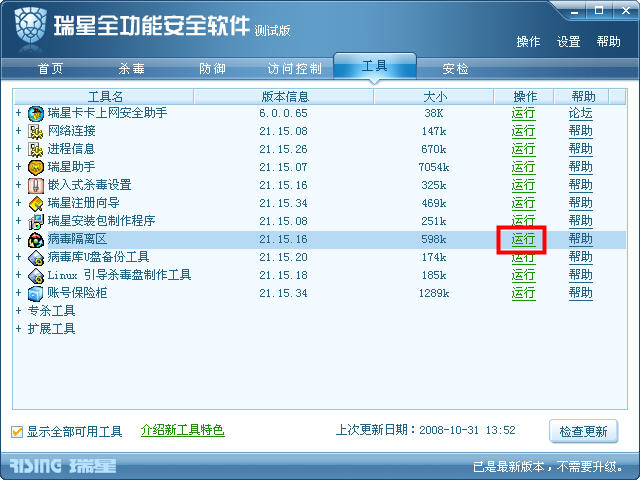Sort by the 大小 column header

[x=434, y=97]
